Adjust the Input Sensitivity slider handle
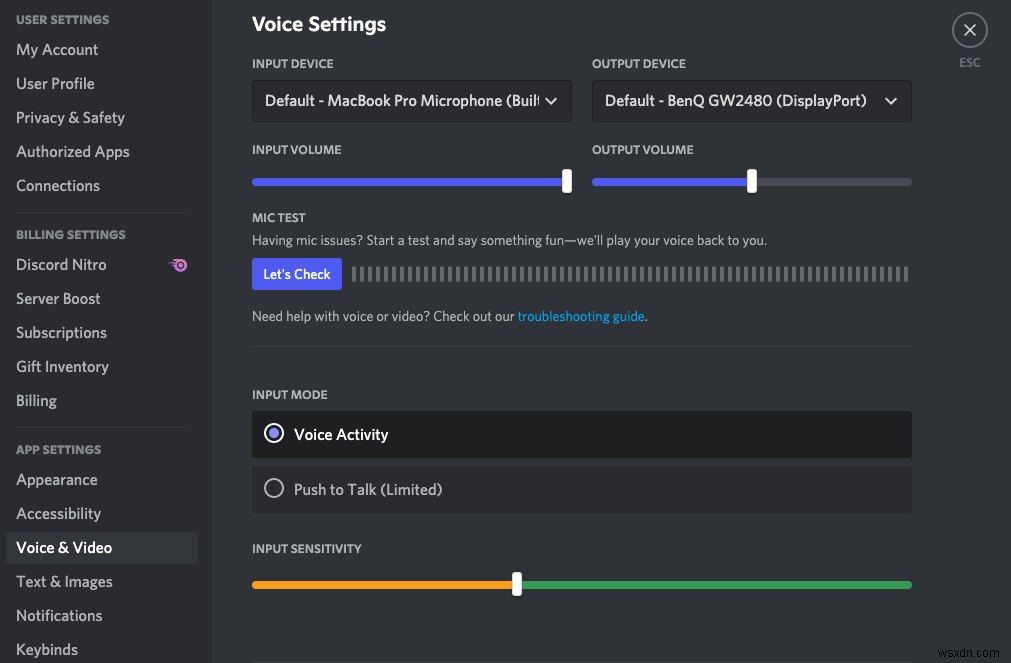 pos(516,584)
